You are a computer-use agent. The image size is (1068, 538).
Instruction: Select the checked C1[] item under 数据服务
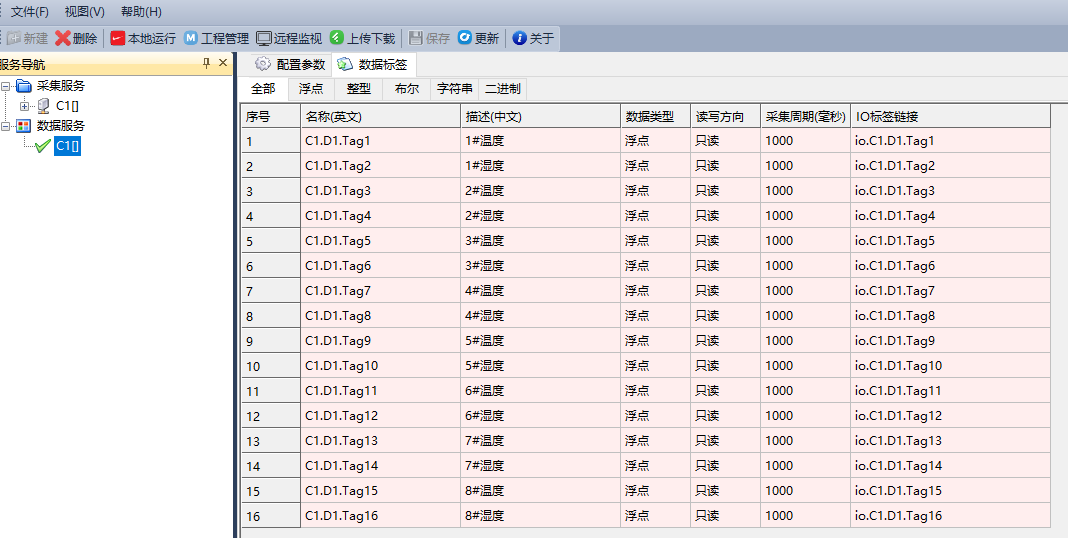[66, 146]
